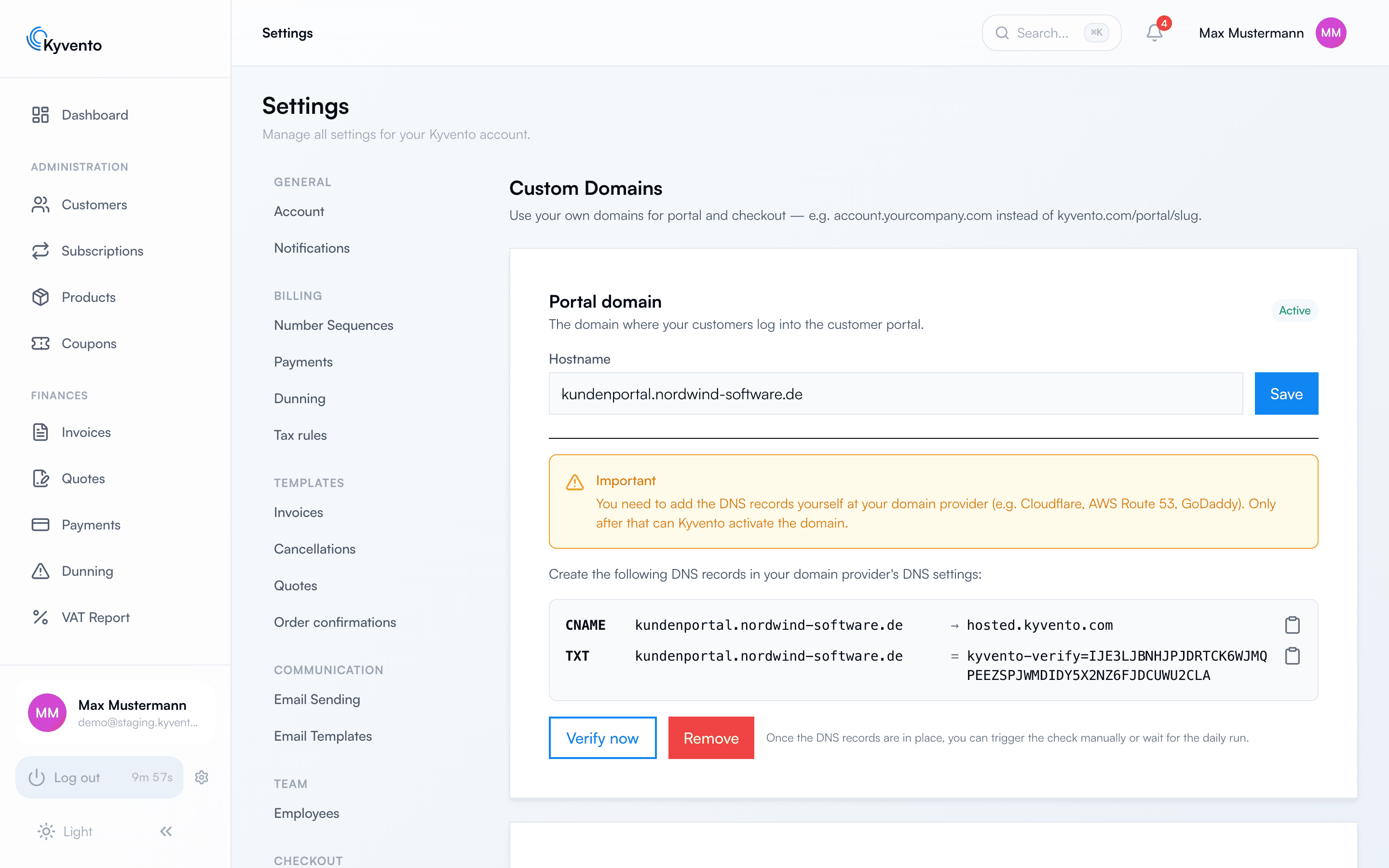Image resolution: width=1389 pixels, height=868 pixels.
Task: Click the Dunning warning triangle icon in sidebar
Action: pos(40,571)
